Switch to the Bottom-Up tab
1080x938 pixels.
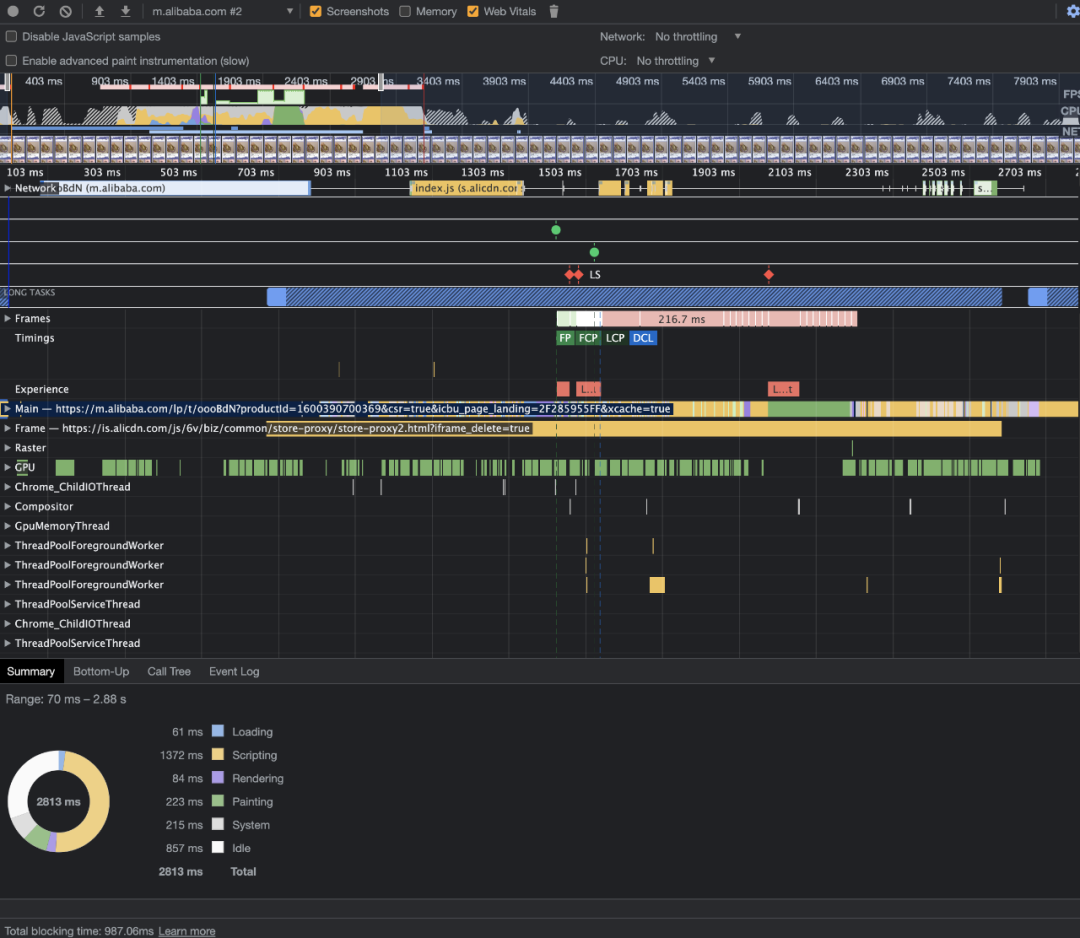tap(101, 671)
